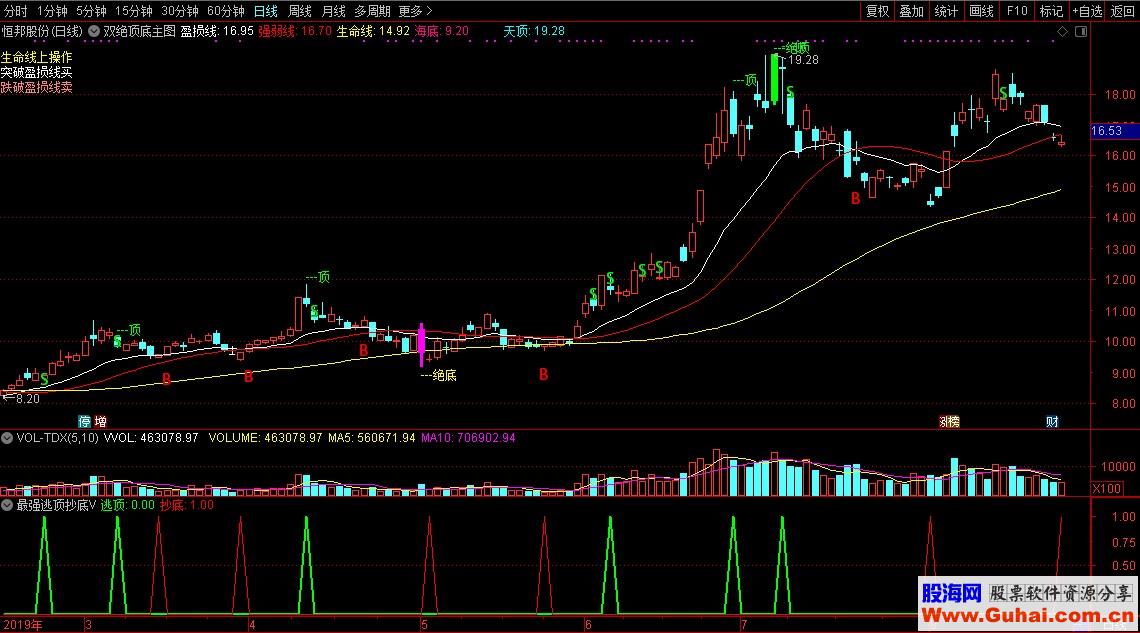Click the 海底: 9.20 value

pyautogui.click(x=442, y=31)
